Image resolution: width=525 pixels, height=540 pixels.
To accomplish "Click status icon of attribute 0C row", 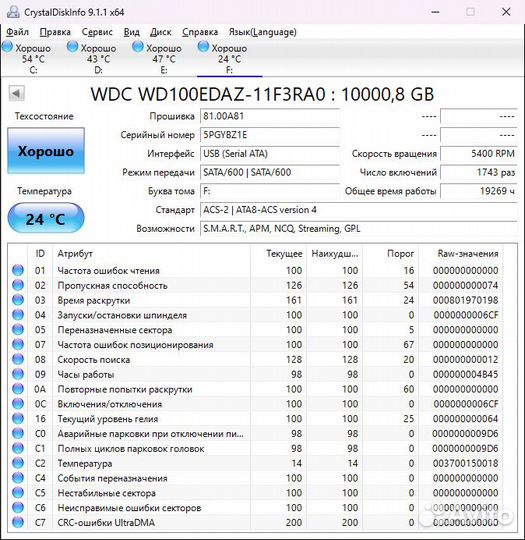I will click(x=18, y=404).
